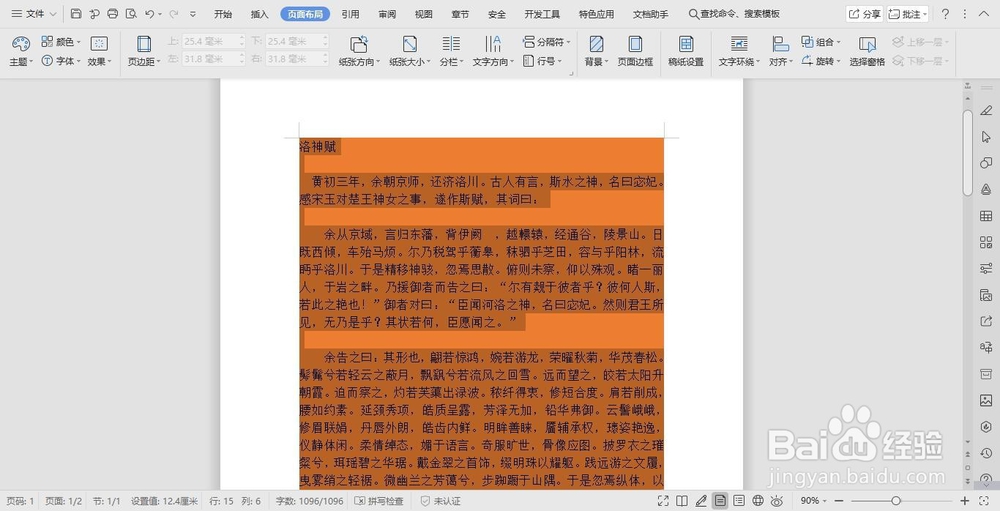
Task: Click the shapes tool in right sidebar
Action: click(986, 163)
